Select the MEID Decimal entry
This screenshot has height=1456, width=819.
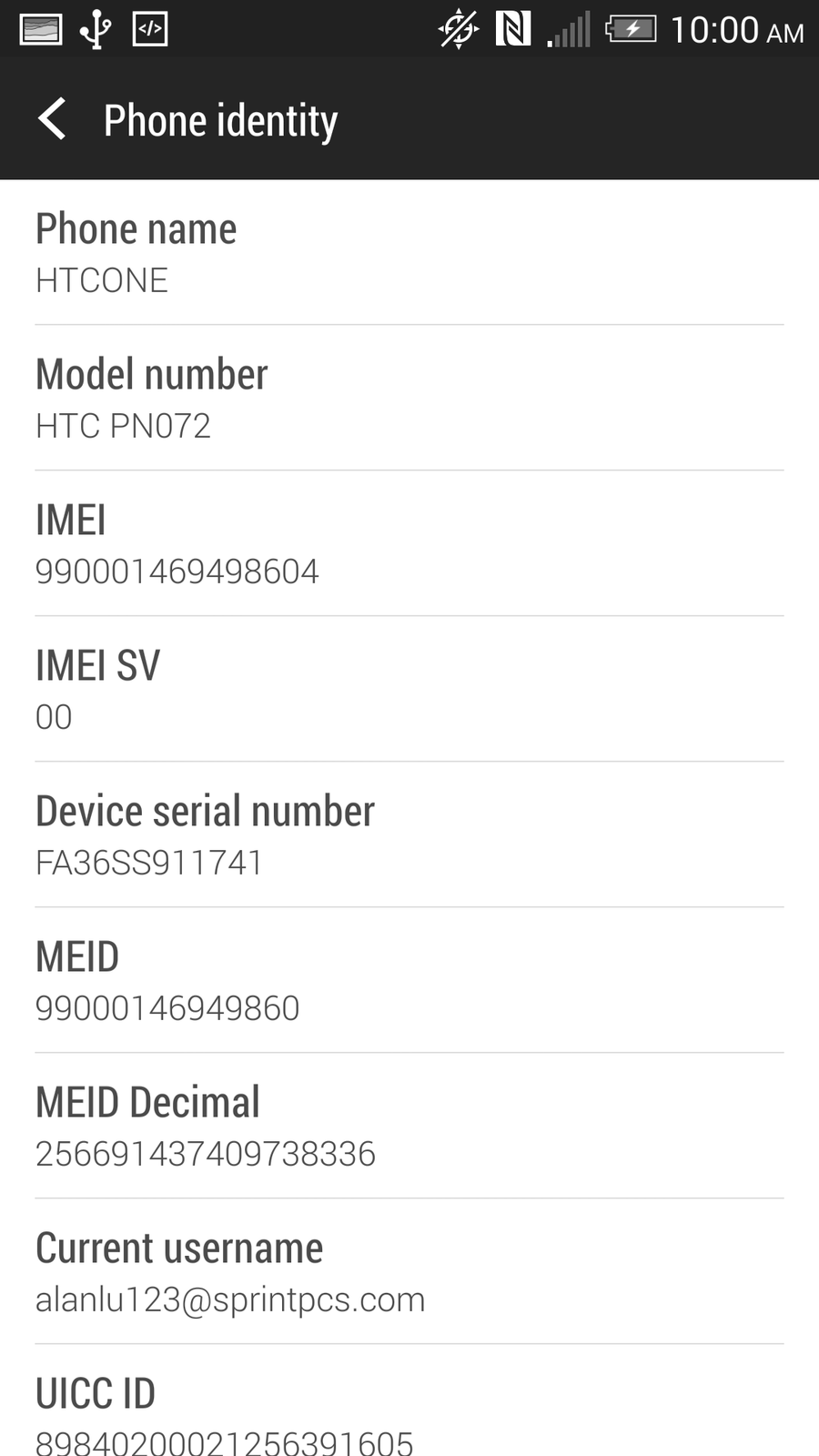(409, 1126)
